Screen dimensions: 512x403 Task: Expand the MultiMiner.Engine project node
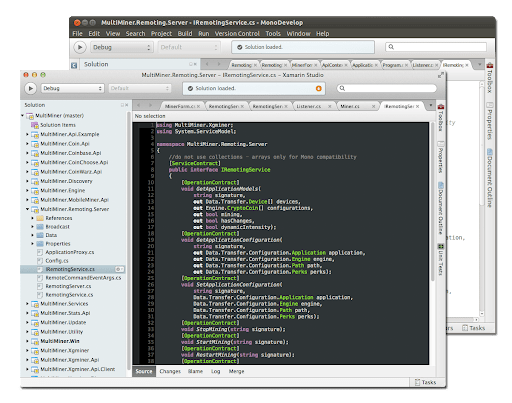pos(27,190)
